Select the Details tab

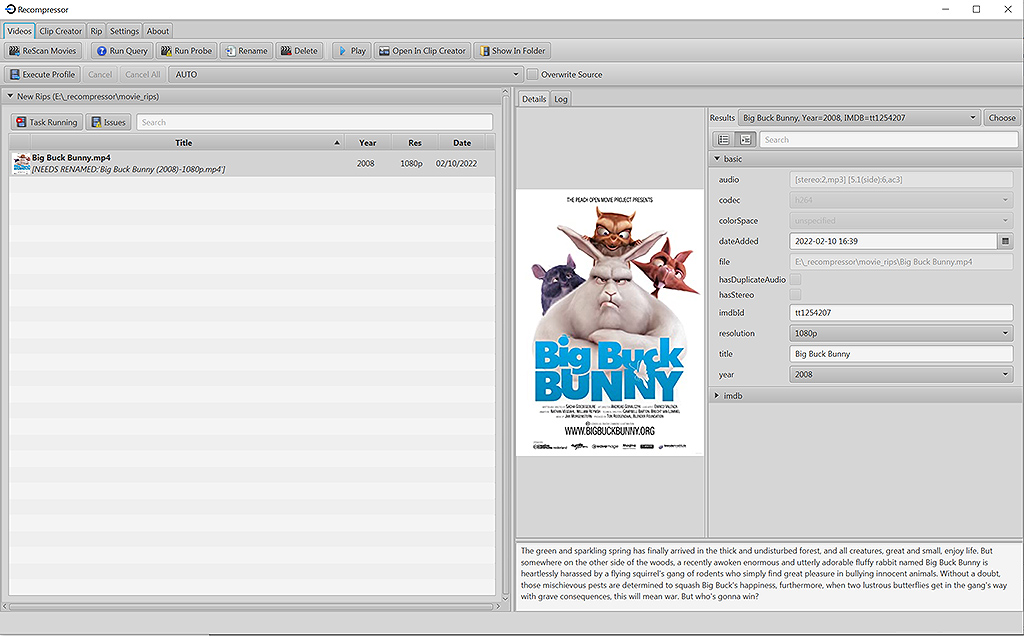point(534,99)
